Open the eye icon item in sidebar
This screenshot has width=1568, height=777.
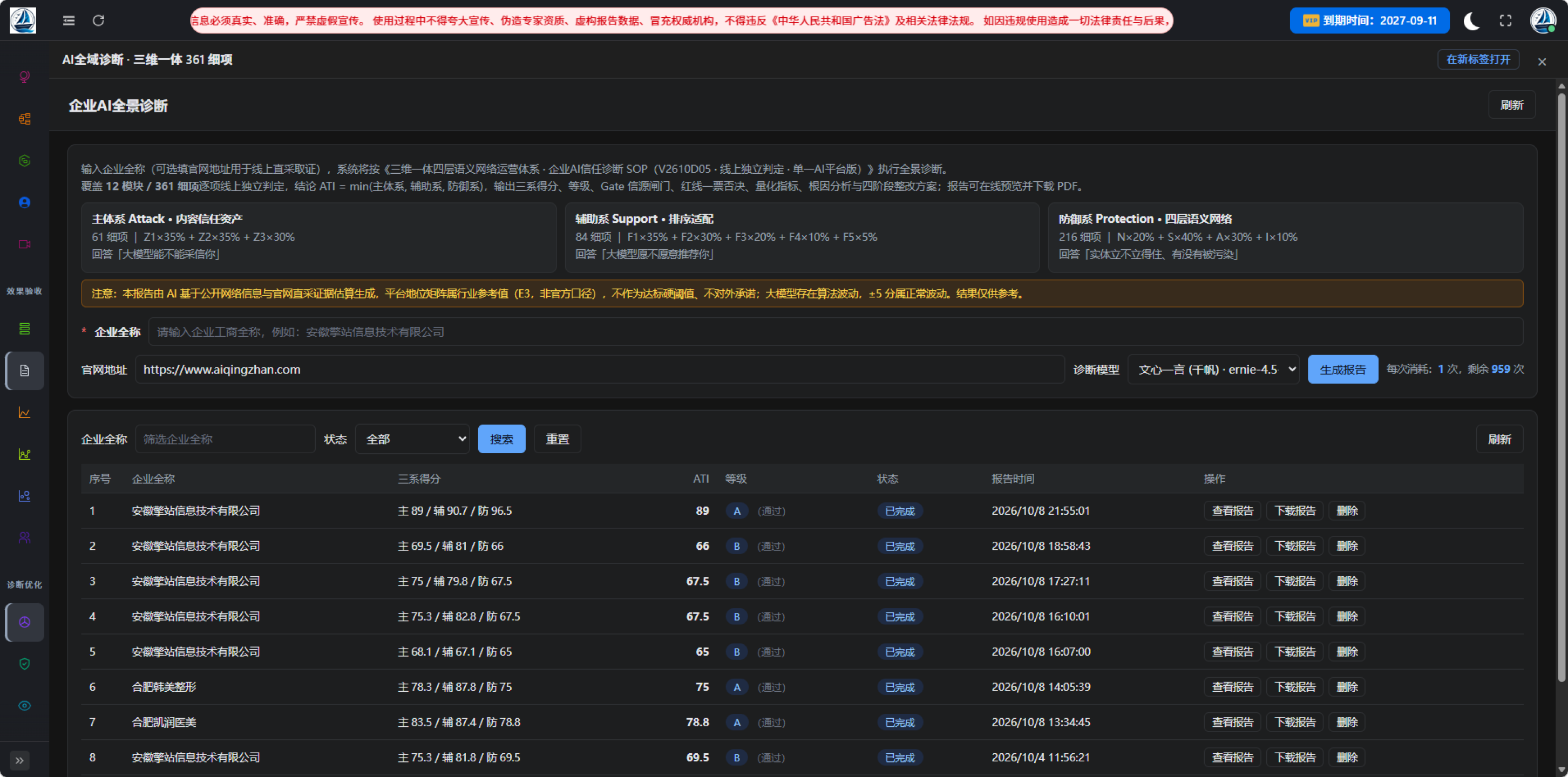pyautogui.click(x=24, y=706)
